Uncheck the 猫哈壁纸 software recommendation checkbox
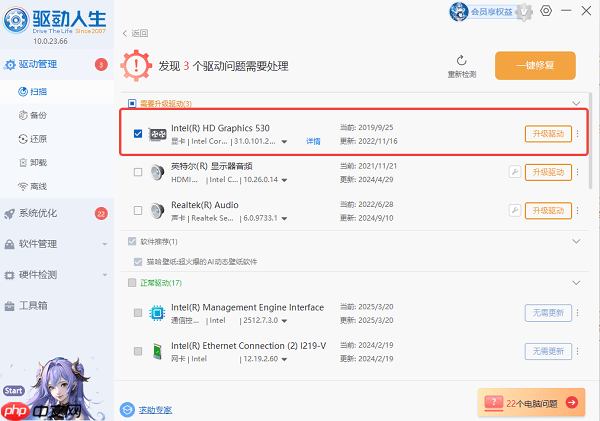The image size is (600, 421). [x=138, y=262]
